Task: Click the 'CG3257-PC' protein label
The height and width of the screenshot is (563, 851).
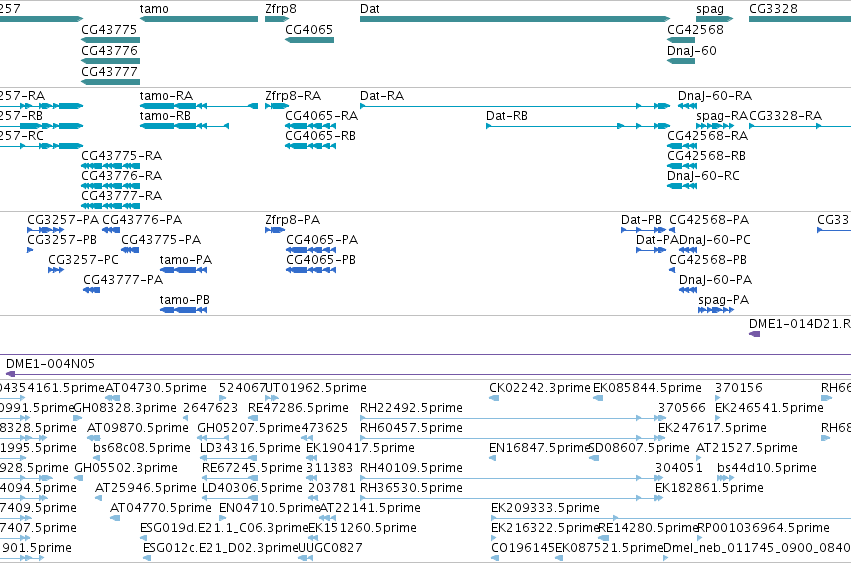Action: (83, 260)
